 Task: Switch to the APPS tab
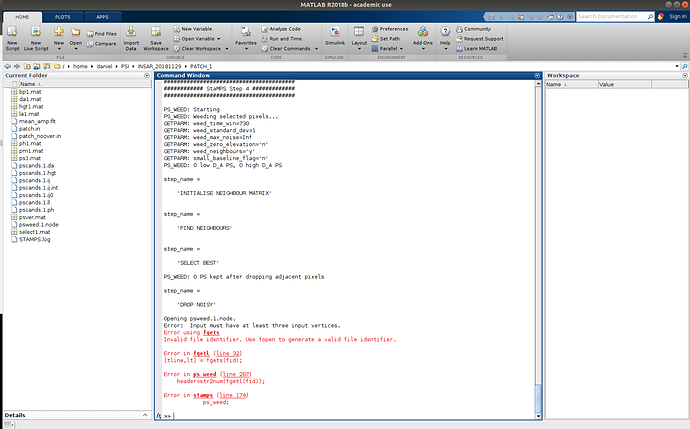pos(103,17)
